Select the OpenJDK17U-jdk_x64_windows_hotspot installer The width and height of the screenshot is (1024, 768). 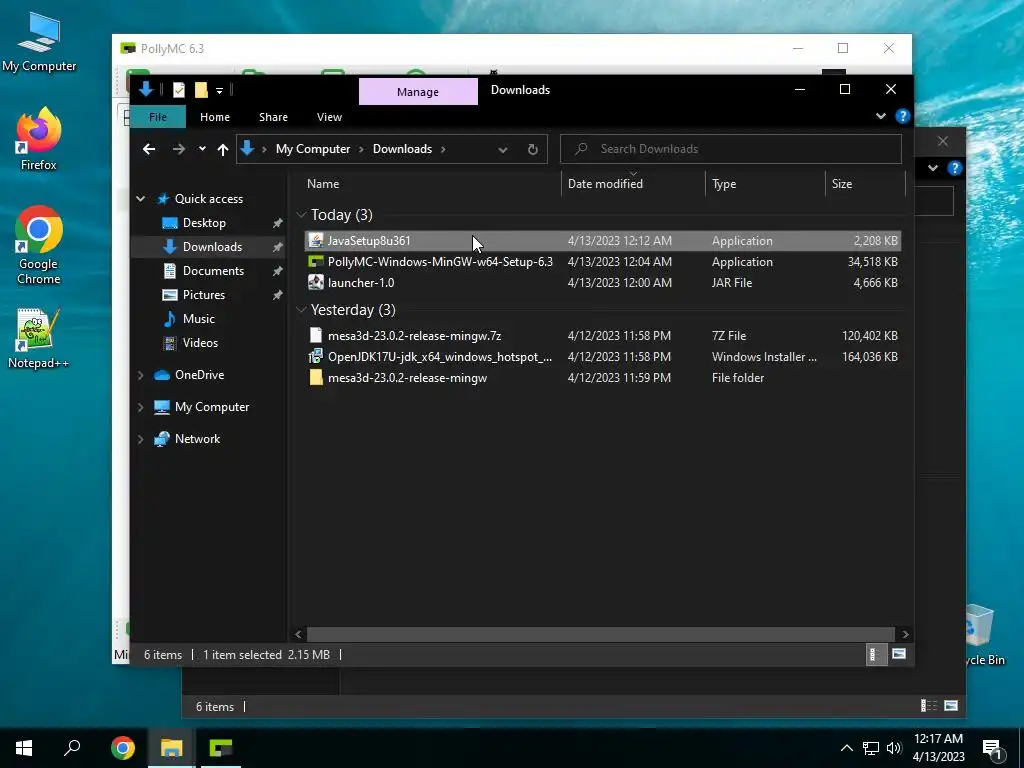tap(603, 357)
